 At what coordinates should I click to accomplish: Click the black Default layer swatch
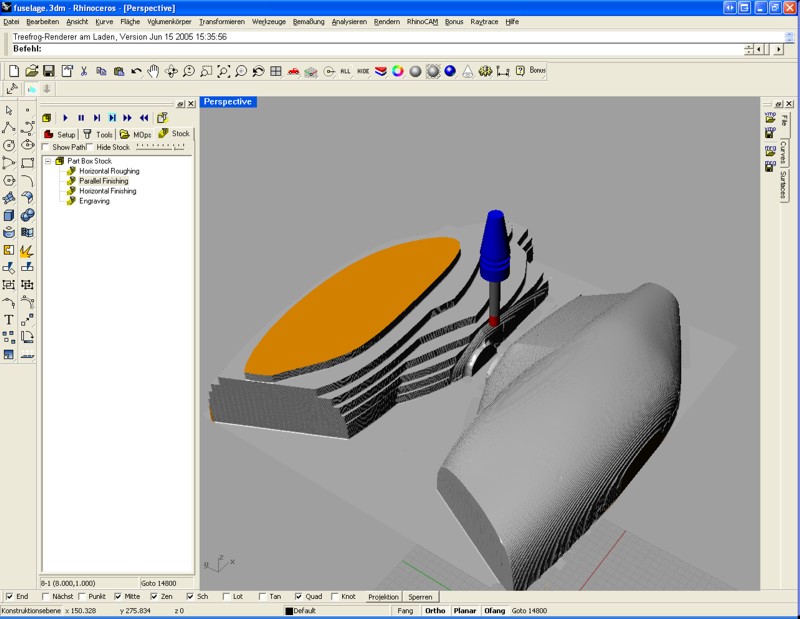pos(289,611)
